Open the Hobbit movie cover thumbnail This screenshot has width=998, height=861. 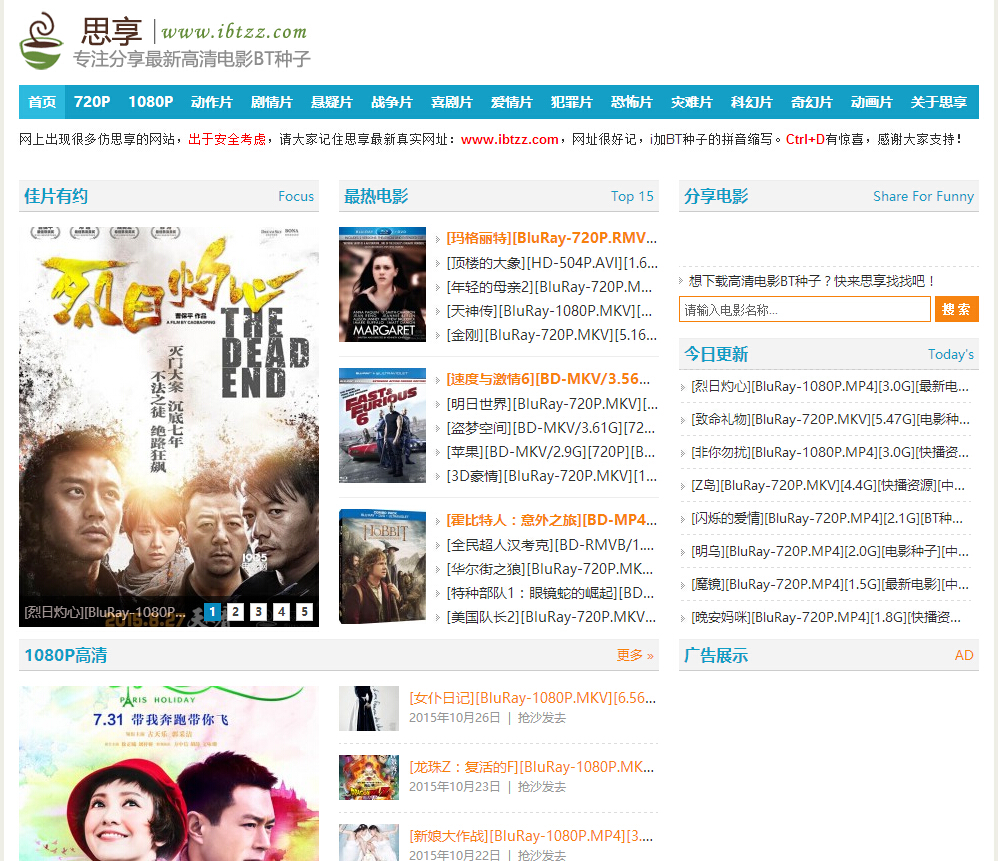383,566
